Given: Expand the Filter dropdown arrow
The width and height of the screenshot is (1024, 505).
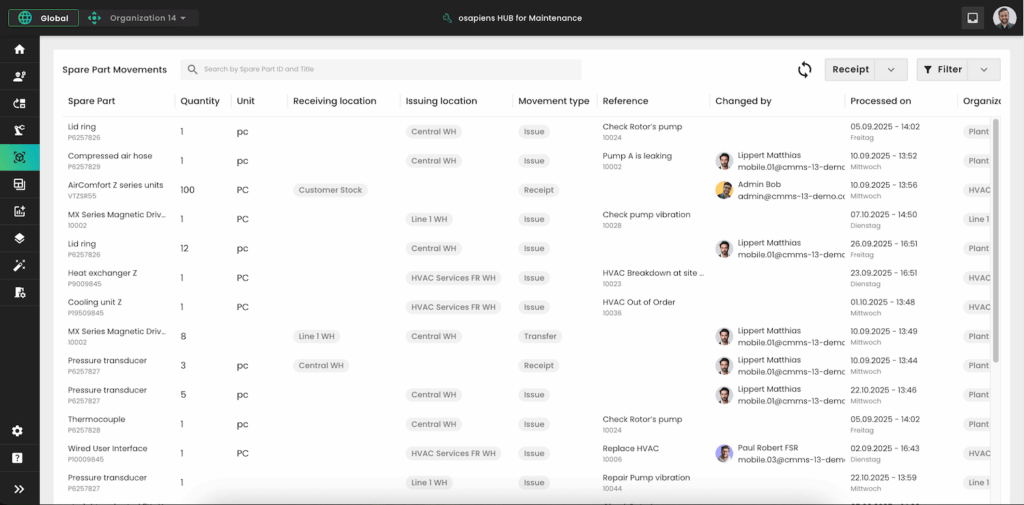Looking at the screenshot, I should [x=984, y=69].
